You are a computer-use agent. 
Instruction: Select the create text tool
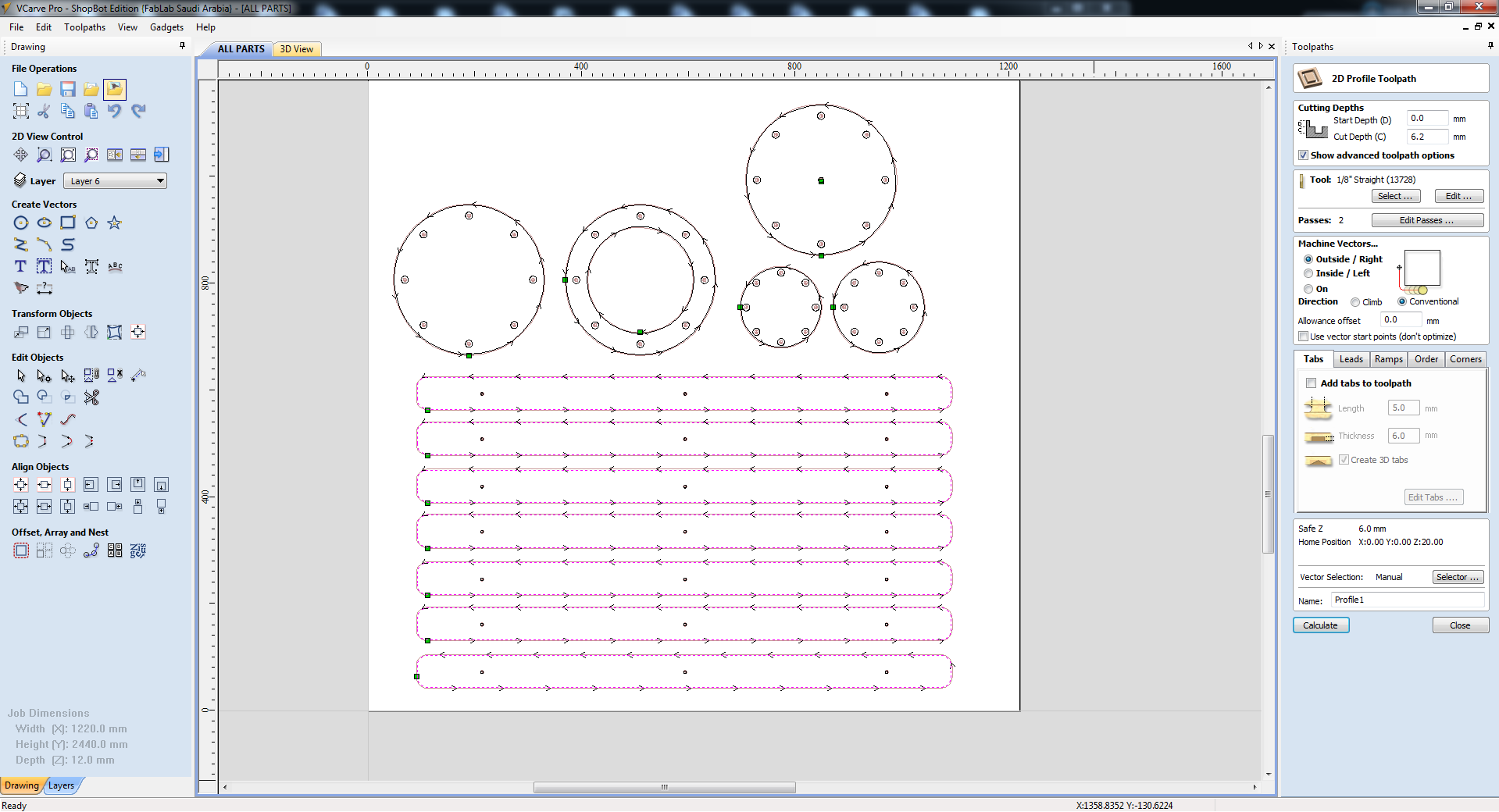21,266
